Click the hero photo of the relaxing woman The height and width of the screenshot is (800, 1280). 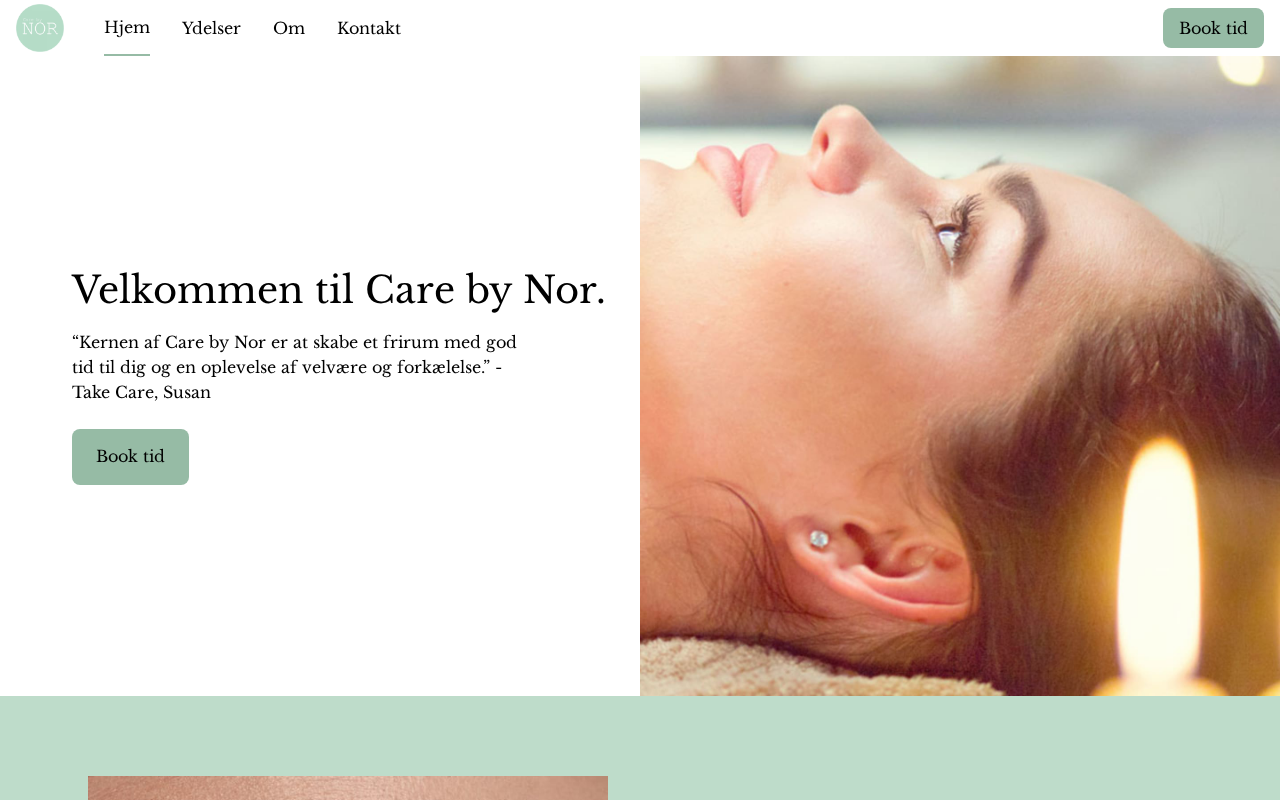point(960,376)
